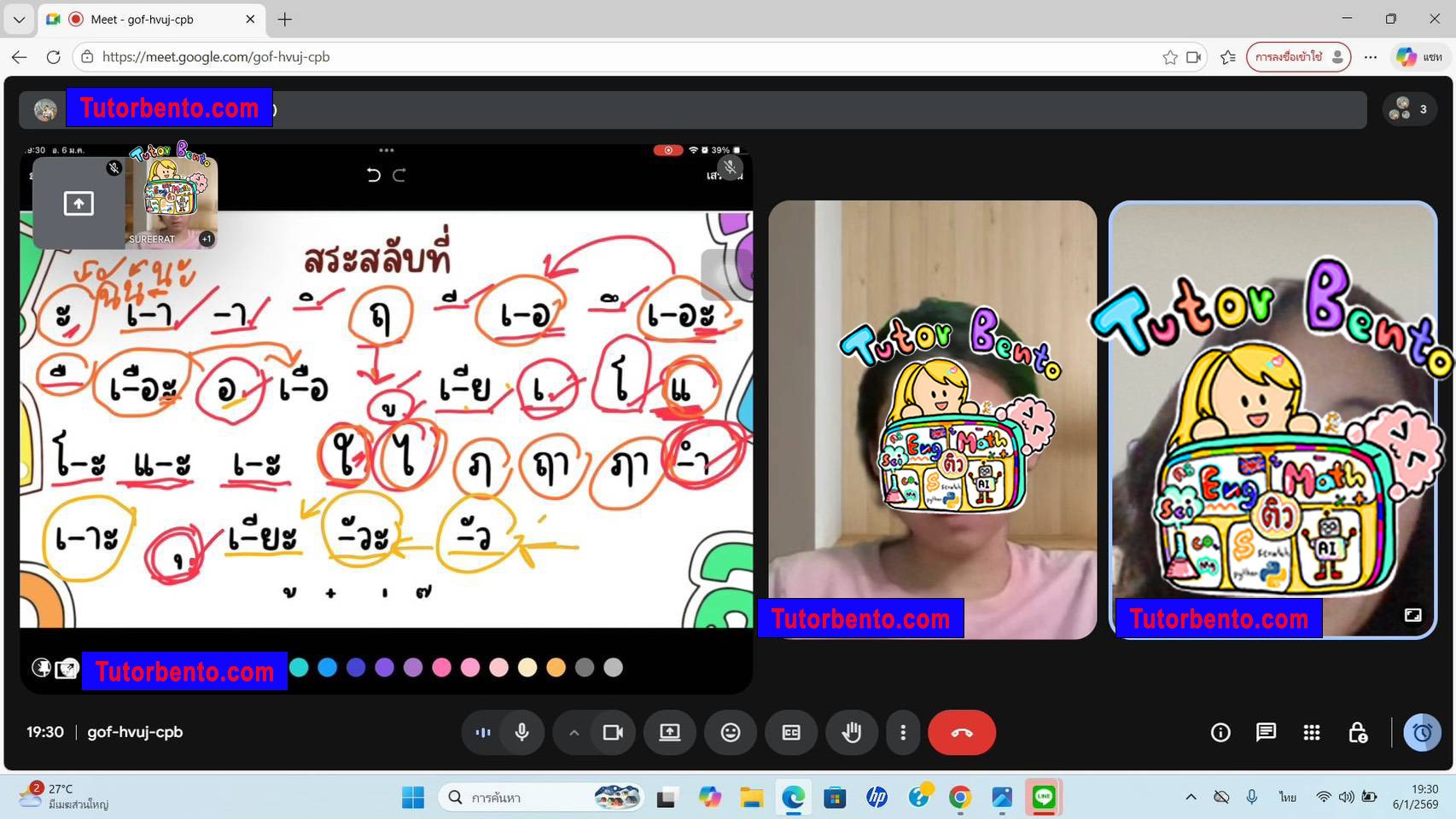Screen dimensions: 1456x819
Task: Open a new browser tab
Action: click(x=285, y=19)
